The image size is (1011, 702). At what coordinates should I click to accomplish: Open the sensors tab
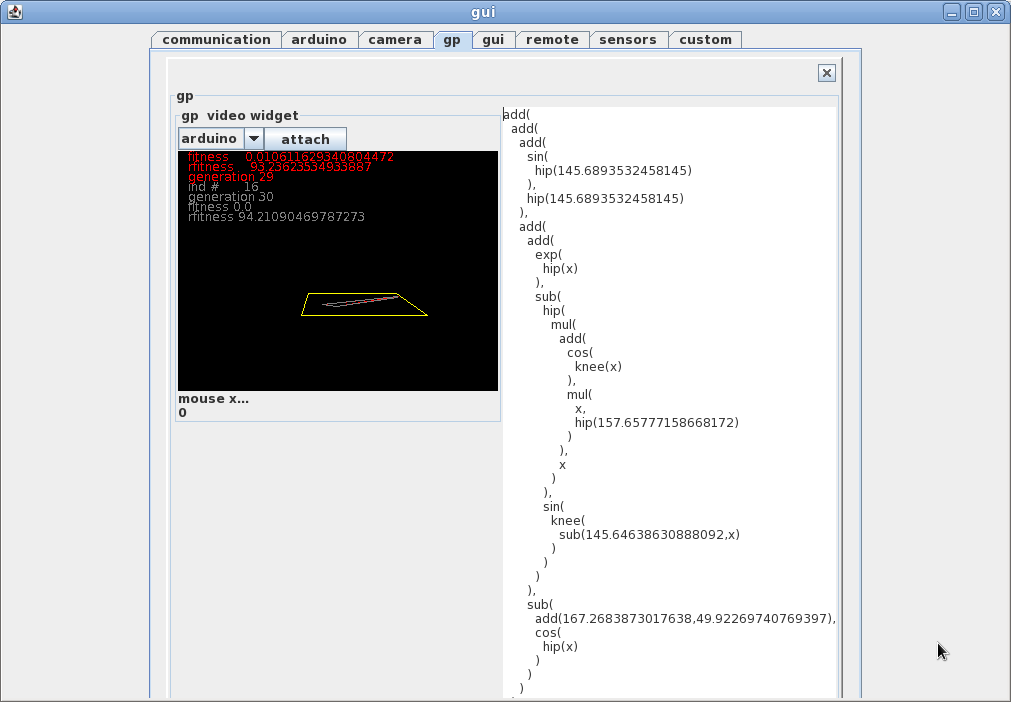[x=628, y=40]
